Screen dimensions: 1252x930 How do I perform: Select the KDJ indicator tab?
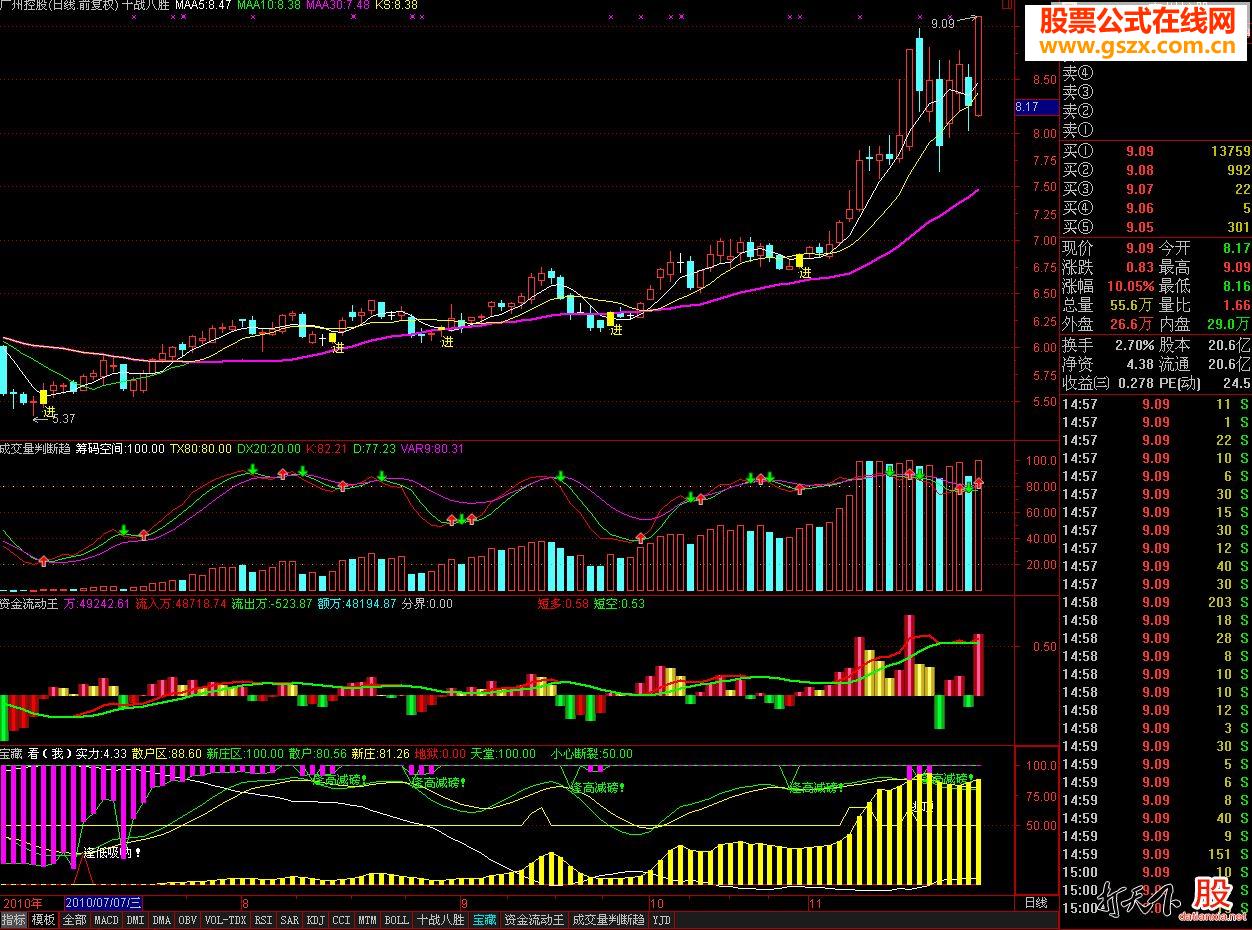click(x=315, y=920)
